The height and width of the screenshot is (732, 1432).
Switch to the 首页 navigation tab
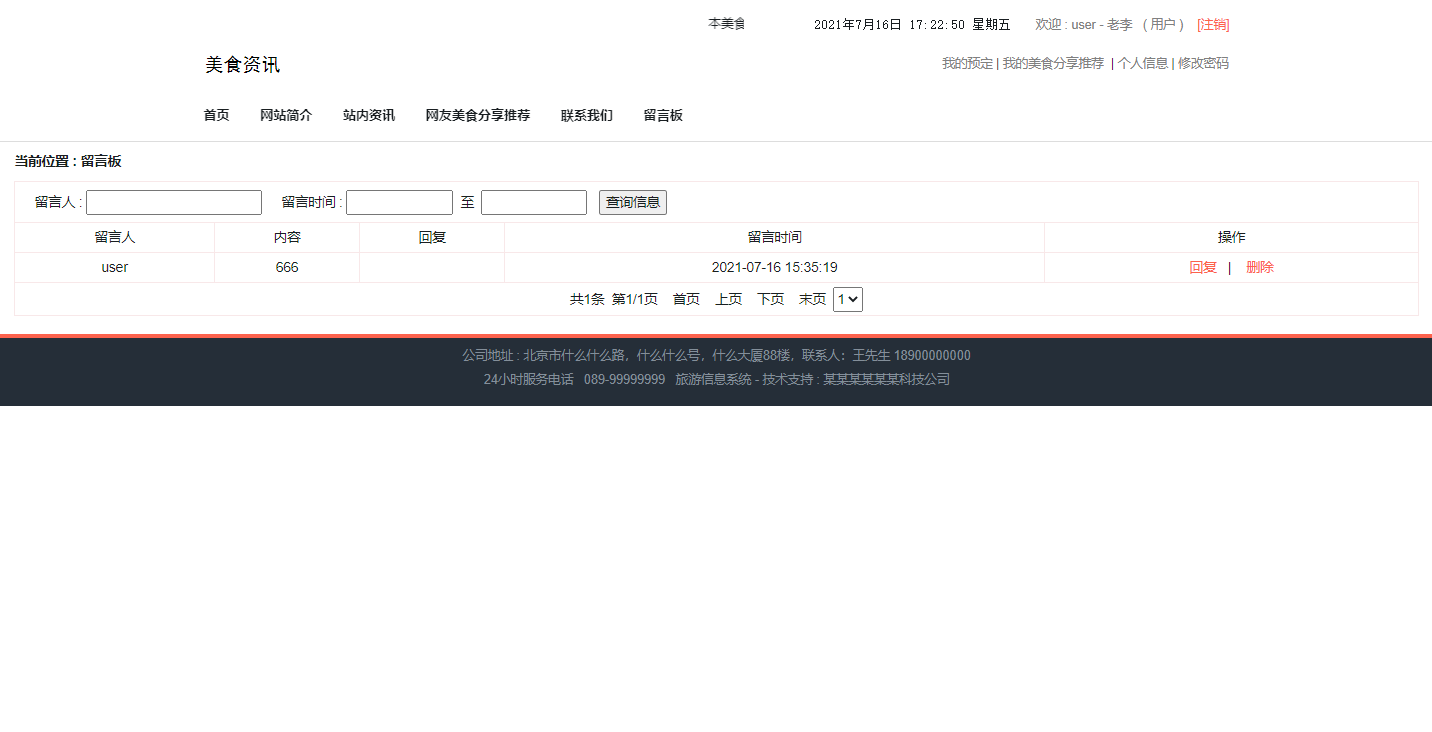coord(216,115)
